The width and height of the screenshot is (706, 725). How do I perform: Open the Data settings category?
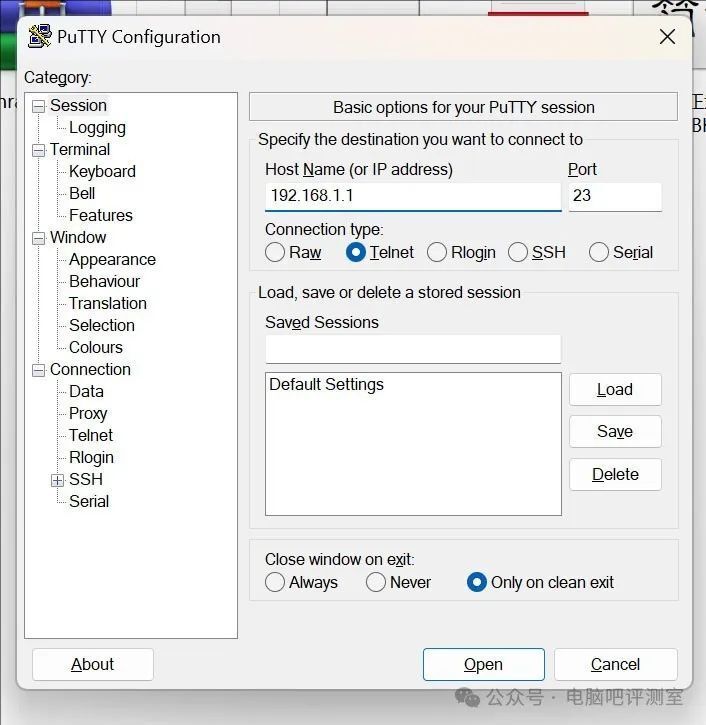click(86, 391)
